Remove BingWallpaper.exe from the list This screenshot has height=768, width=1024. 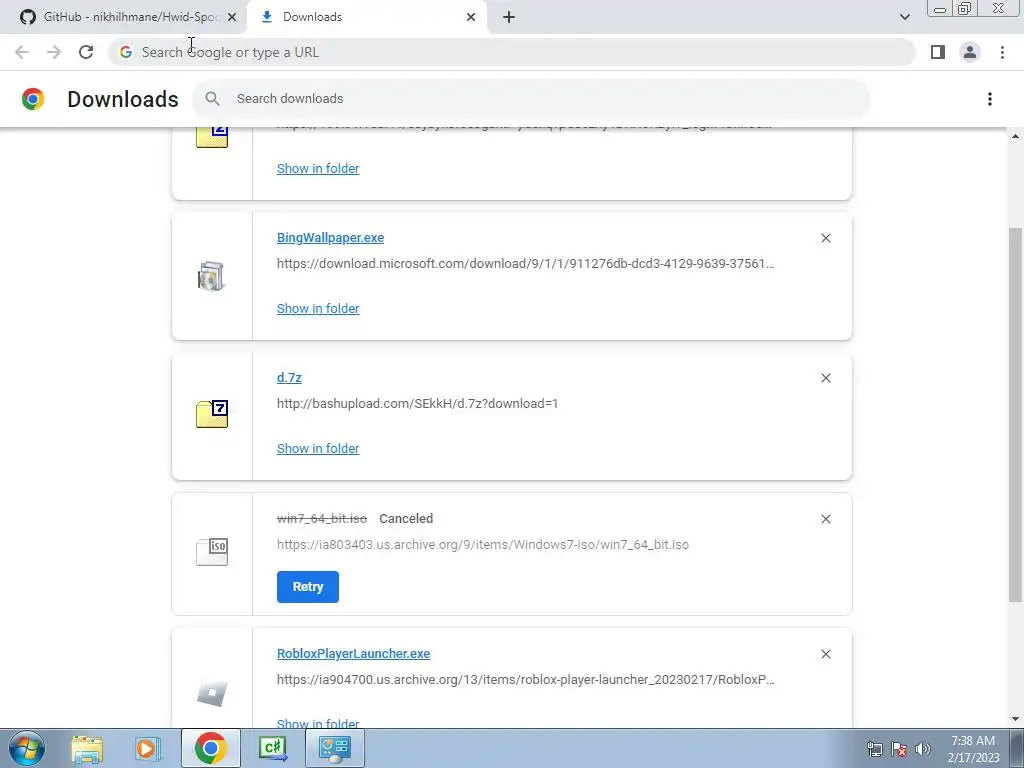(825, 238)
